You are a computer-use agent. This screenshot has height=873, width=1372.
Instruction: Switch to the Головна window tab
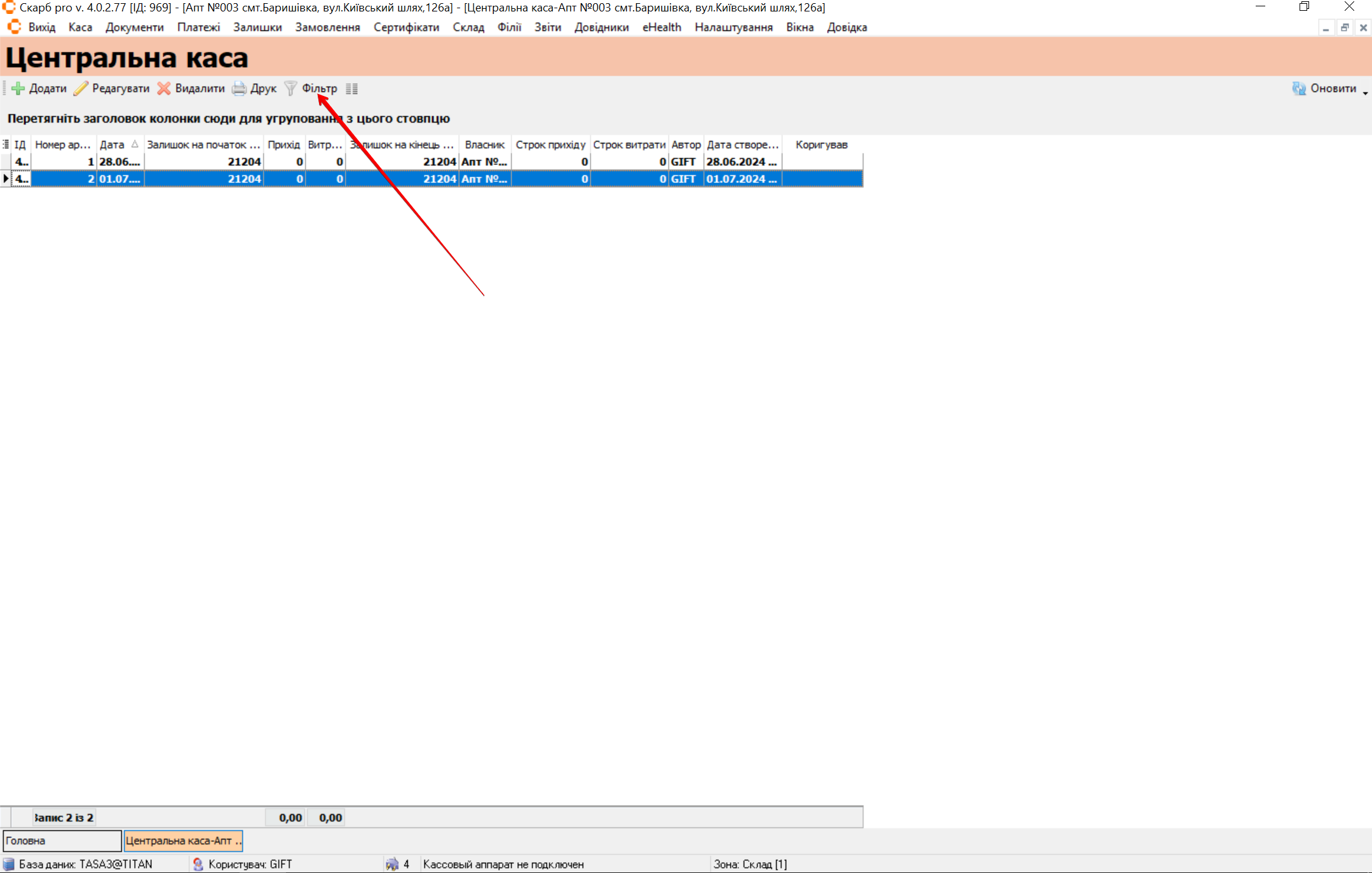tap(62, 841)
